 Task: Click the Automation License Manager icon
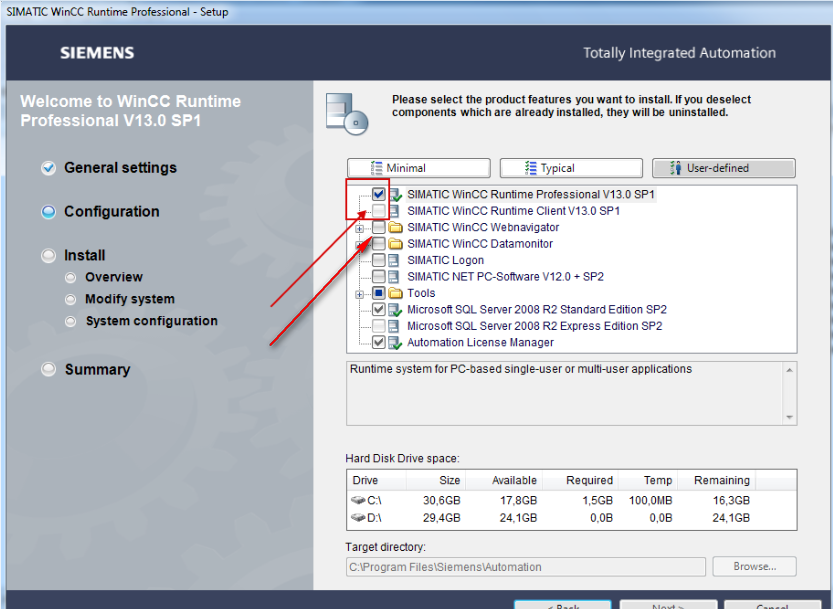[x=395, y=343]
